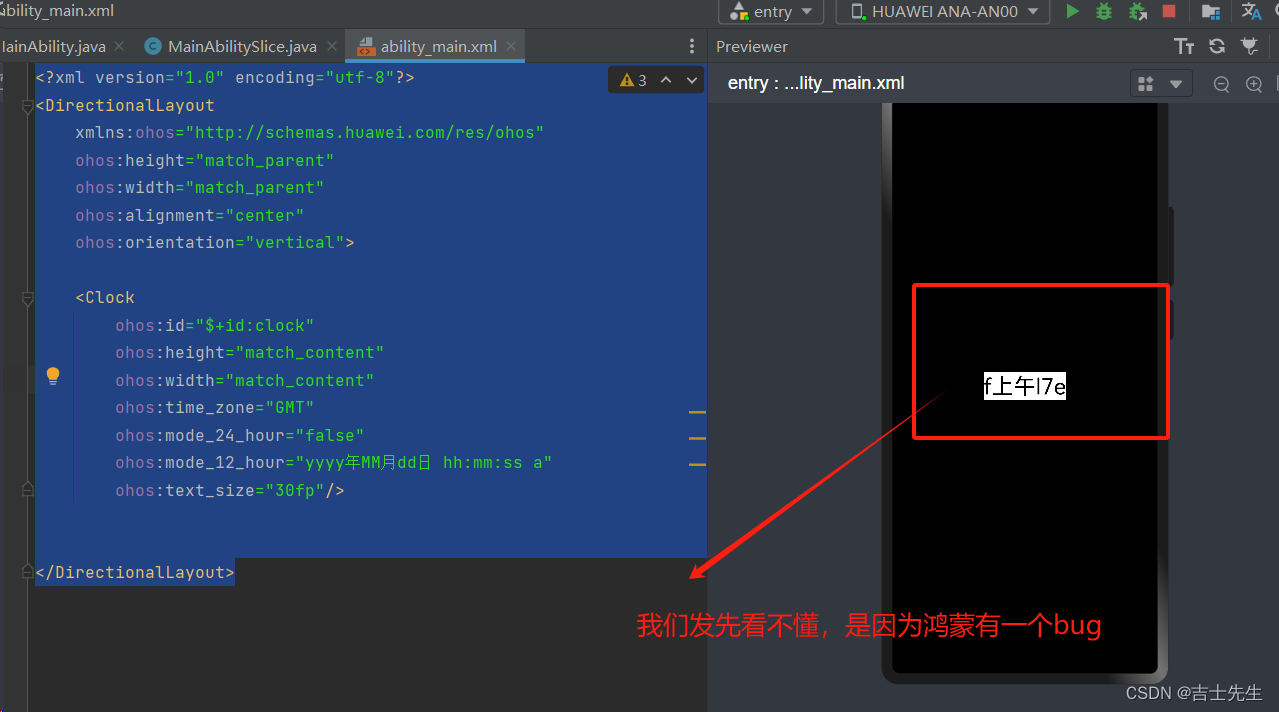This screenshot has width=1279, height=712.
Task: Click the translate language icon
Action: click(x=1251, y=11)
